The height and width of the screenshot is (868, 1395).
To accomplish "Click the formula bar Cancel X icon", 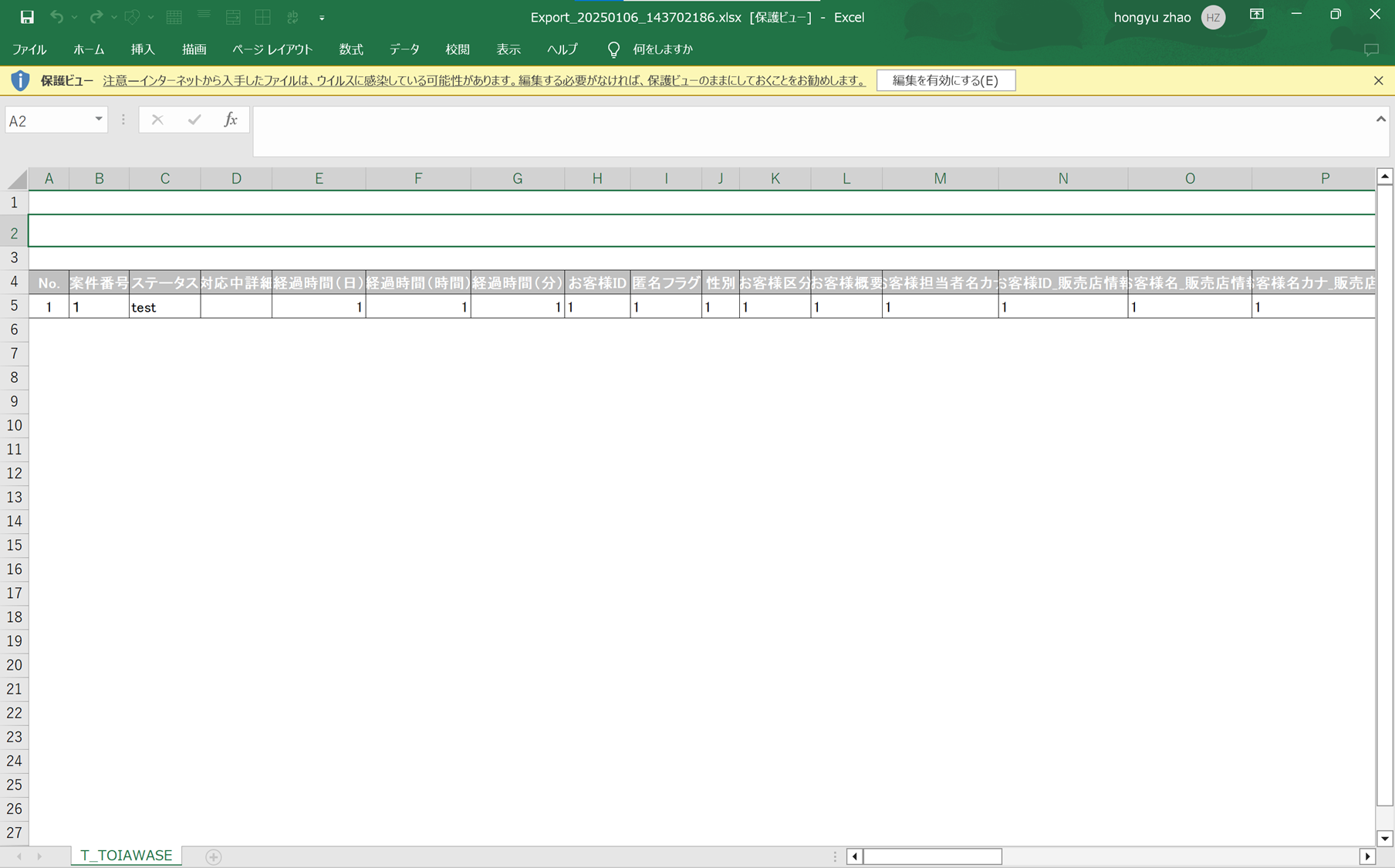I will pyautogui.click(x=157, y=120).
